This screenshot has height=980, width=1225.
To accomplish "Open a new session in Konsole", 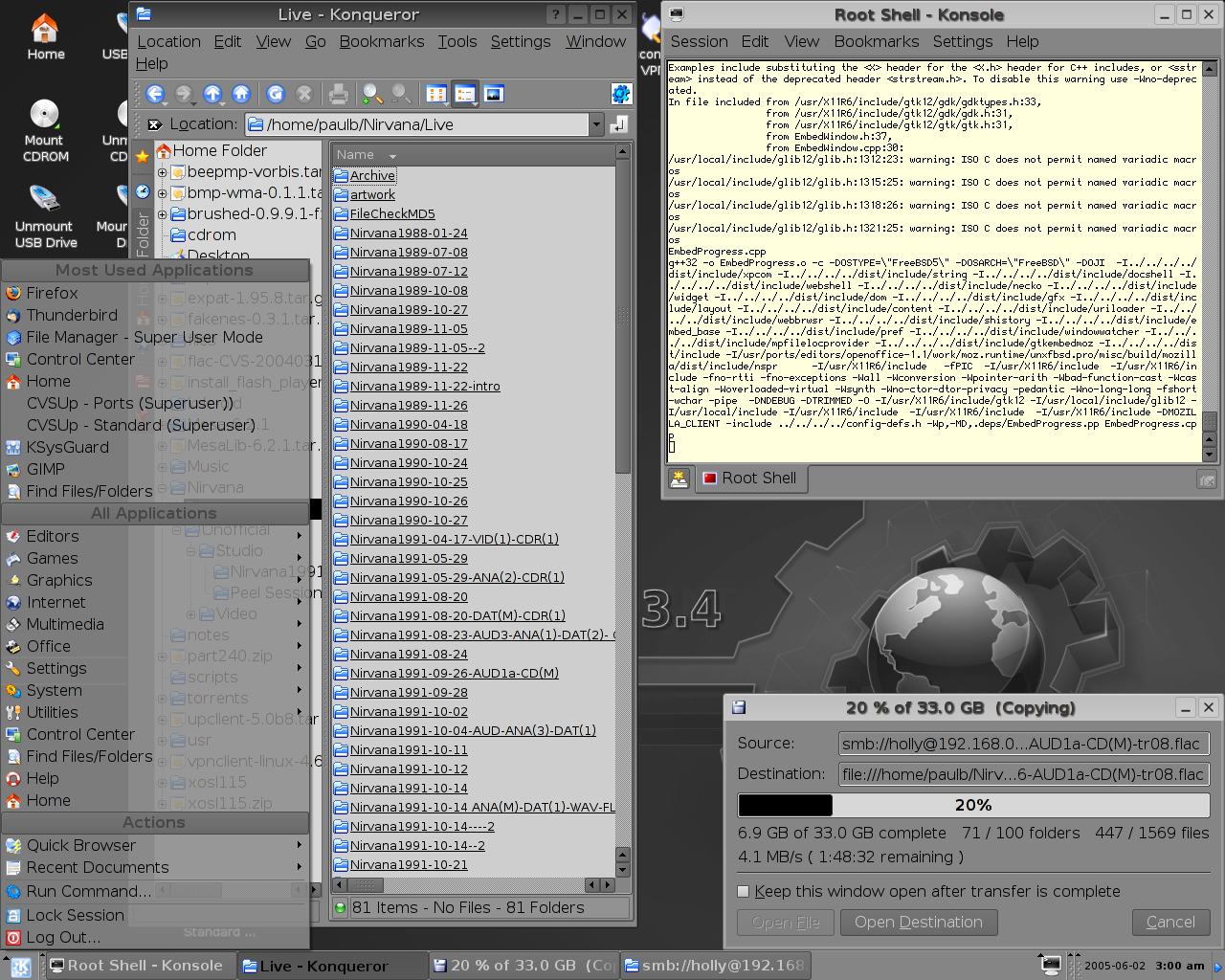I will [679, 479].
